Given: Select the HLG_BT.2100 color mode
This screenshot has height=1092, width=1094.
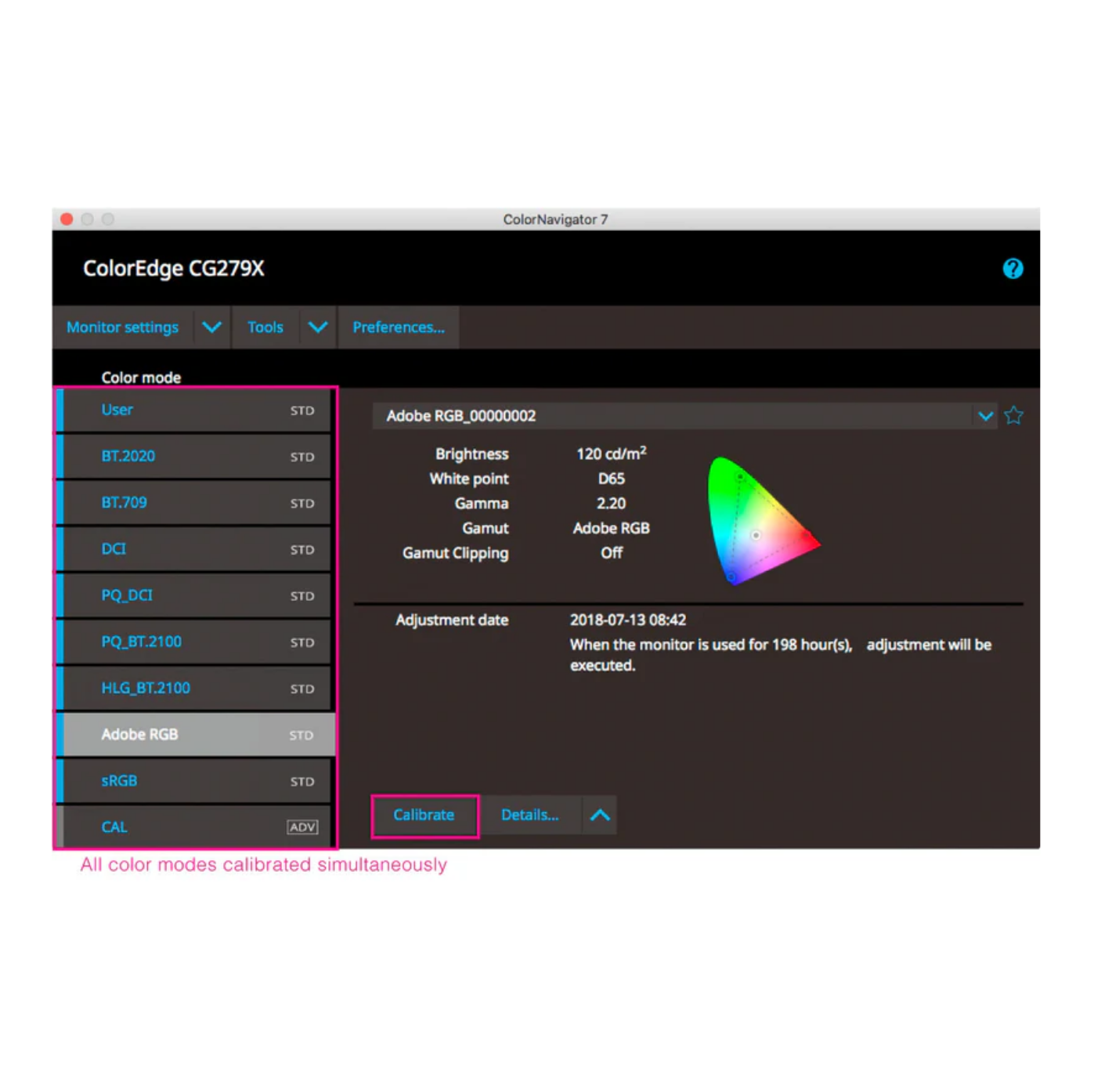Looking at the screenshot, I should pyautogui.click(x=193, y=688).
